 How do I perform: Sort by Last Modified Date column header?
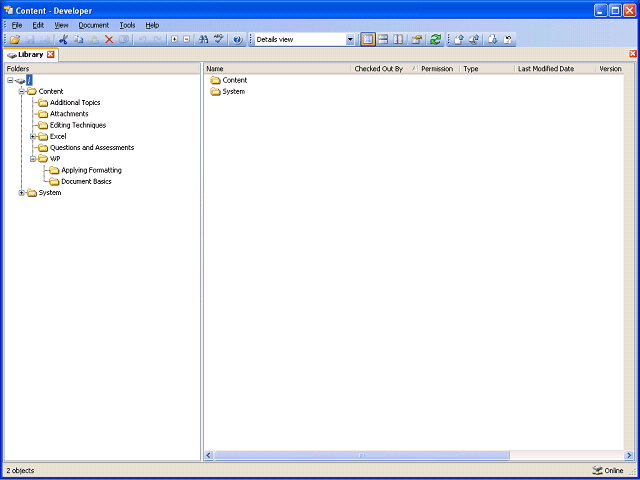[555, 69]
